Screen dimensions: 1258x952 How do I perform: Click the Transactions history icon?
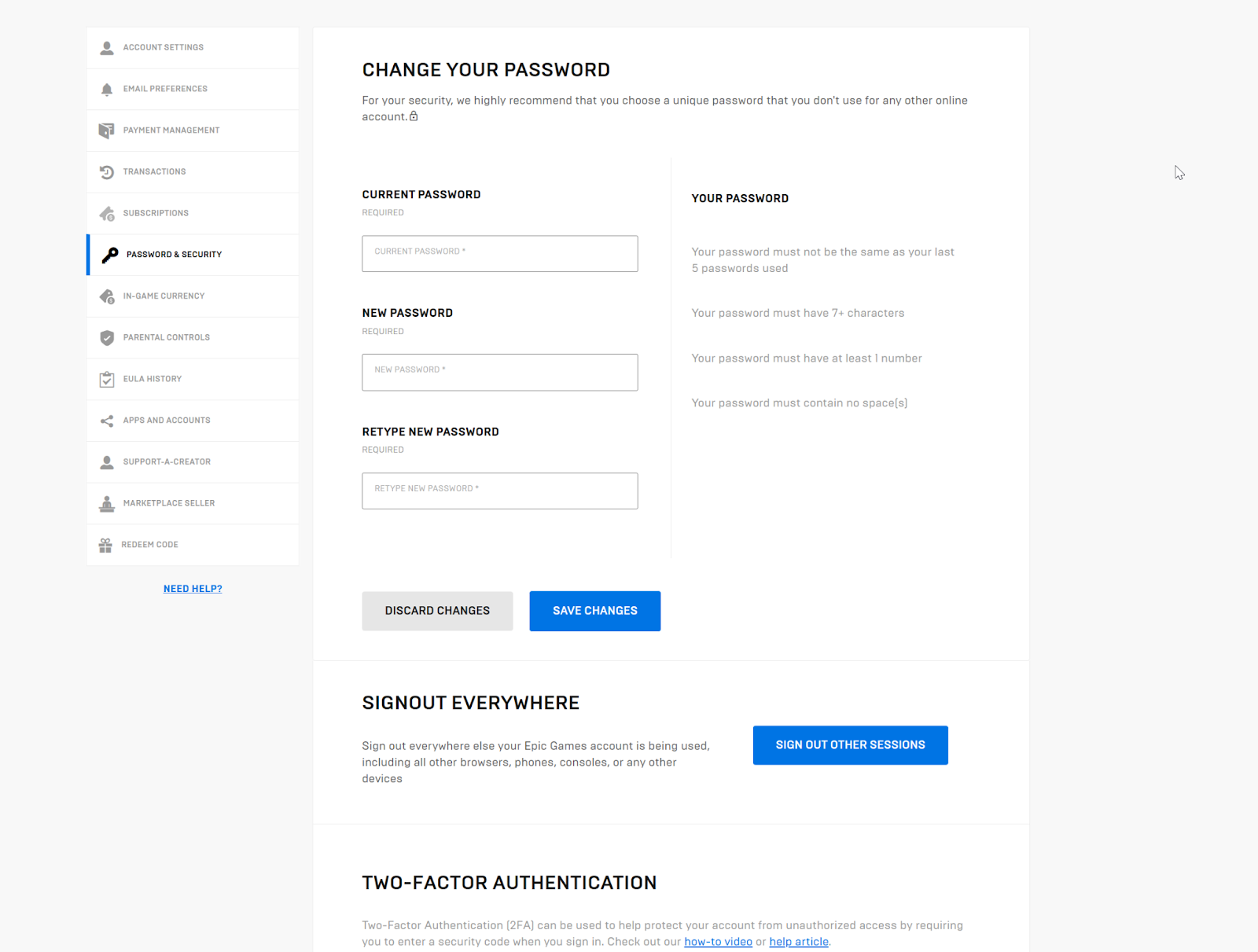click(x=107, y=172)
